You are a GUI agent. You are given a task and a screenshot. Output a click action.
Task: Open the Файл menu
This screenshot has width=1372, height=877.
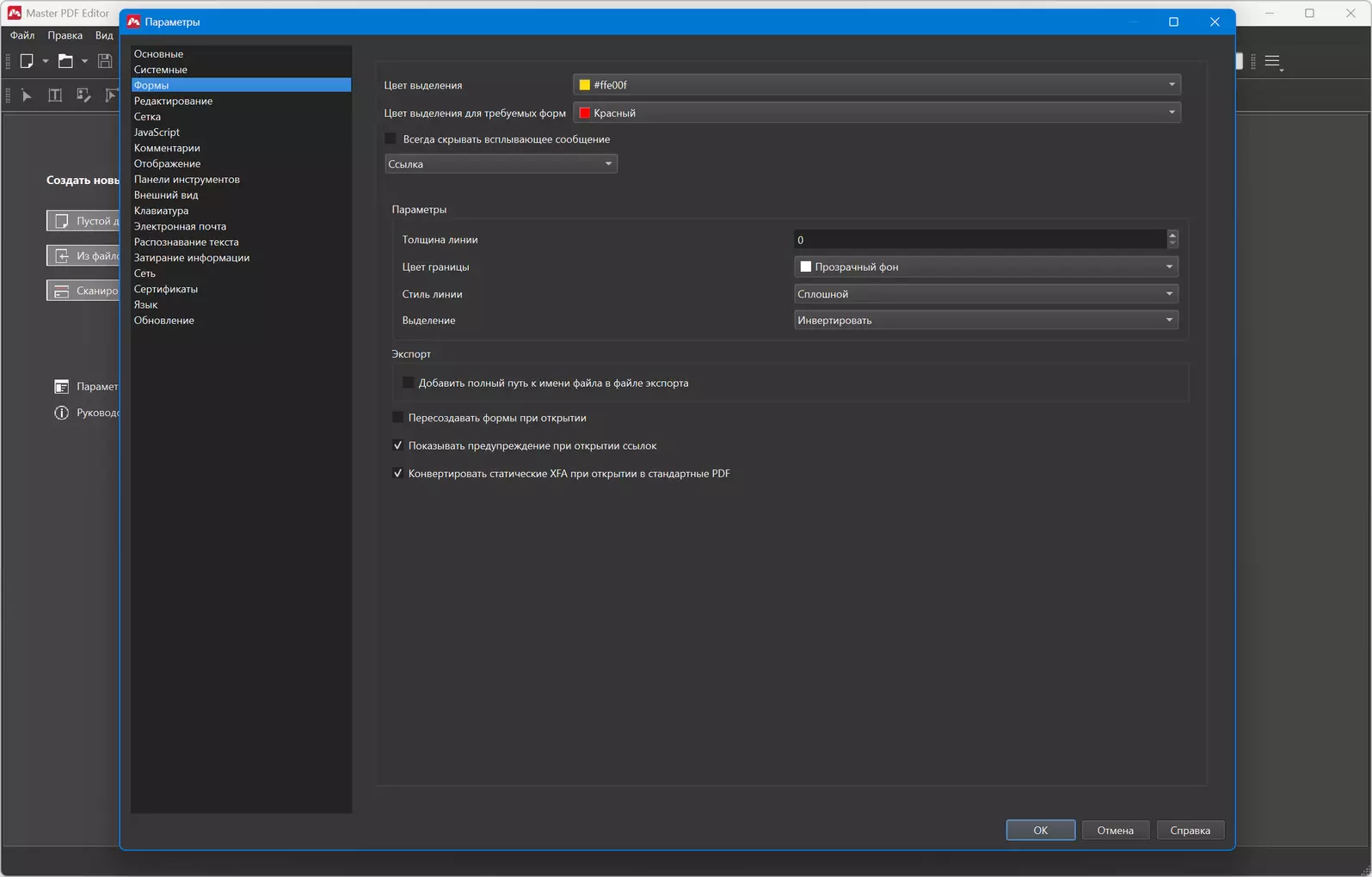click(22, 35)
